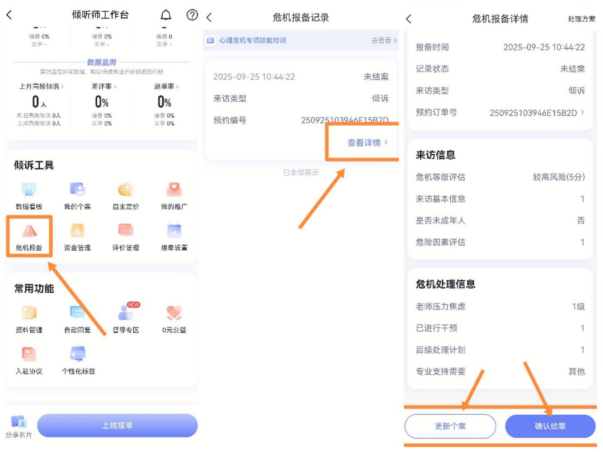Open 查看详情 view details link
The height and width of the screenshot is (452, 603).
click(x=368, y=143)
